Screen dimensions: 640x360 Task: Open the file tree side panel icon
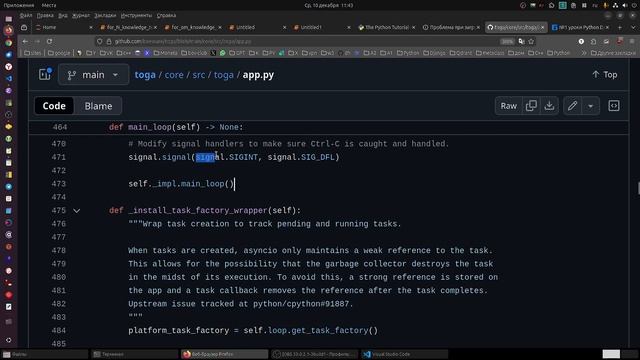(x=44, y=74)
